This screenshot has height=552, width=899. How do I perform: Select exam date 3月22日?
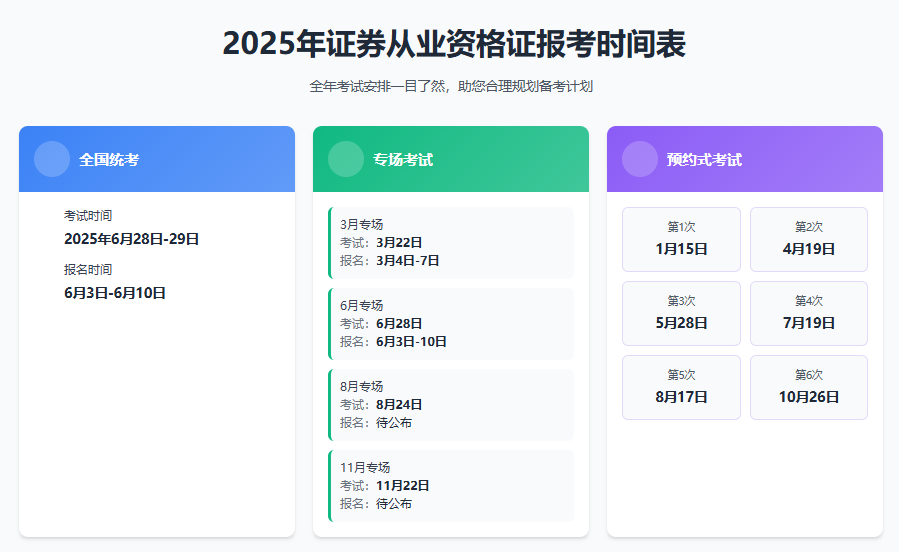[x=399, y=242]
